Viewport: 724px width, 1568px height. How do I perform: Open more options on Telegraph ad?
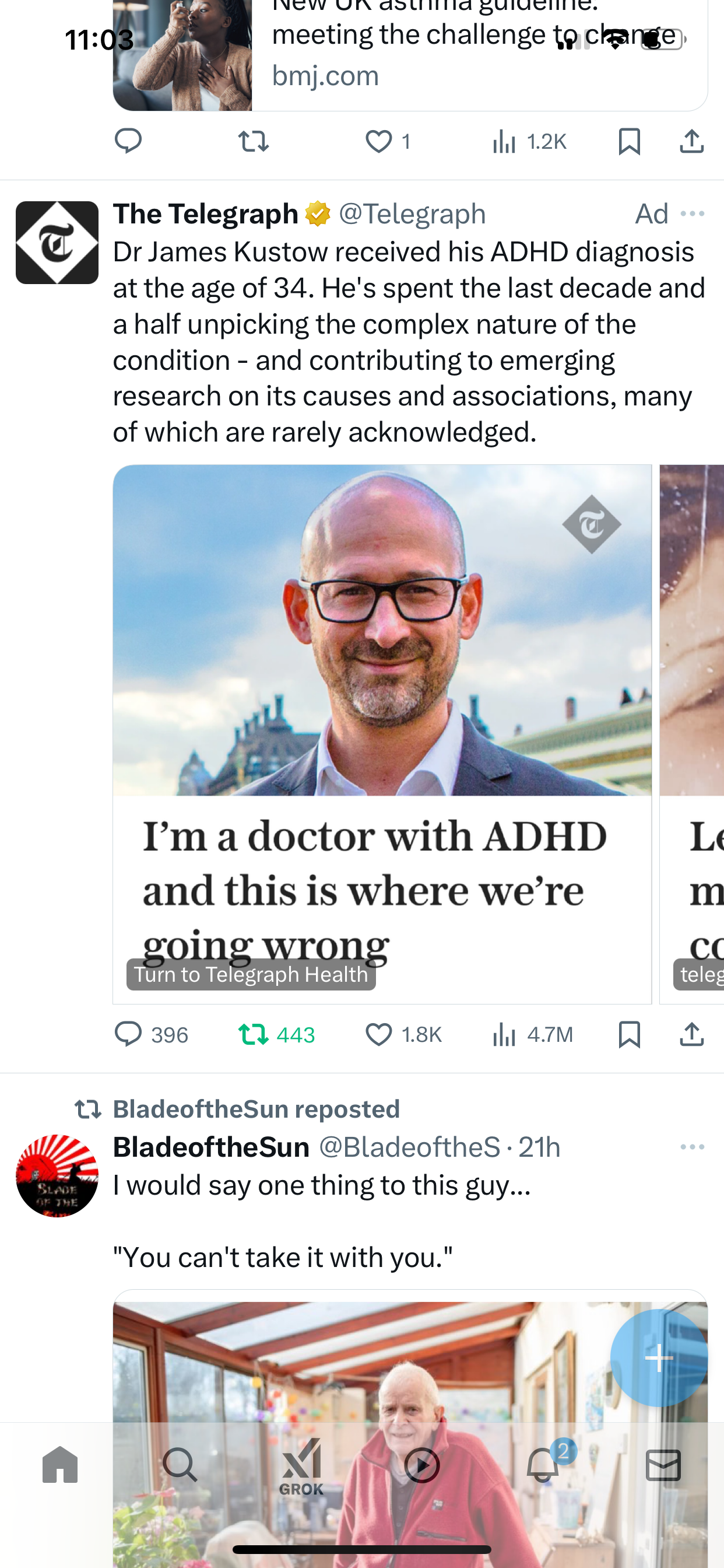[693, 213]
